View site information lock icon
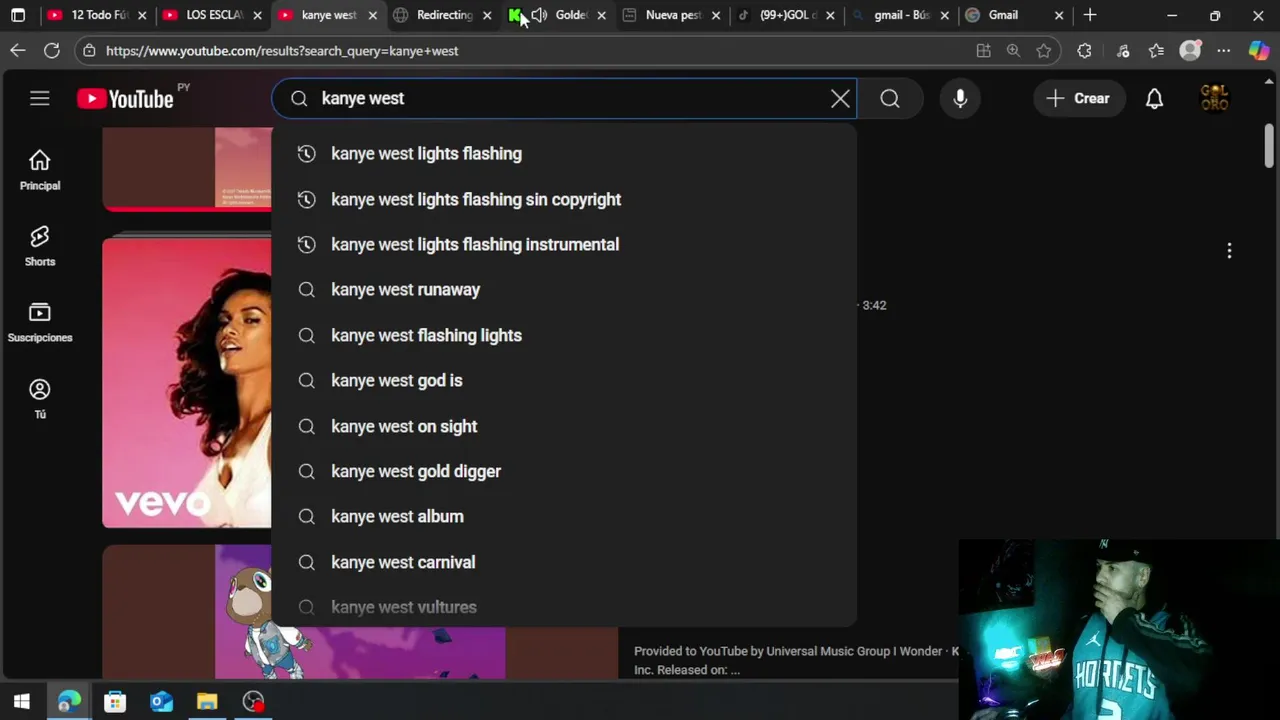Image resolution: width=1280 pixels, height=720 pixels. [x=89, y=51]
